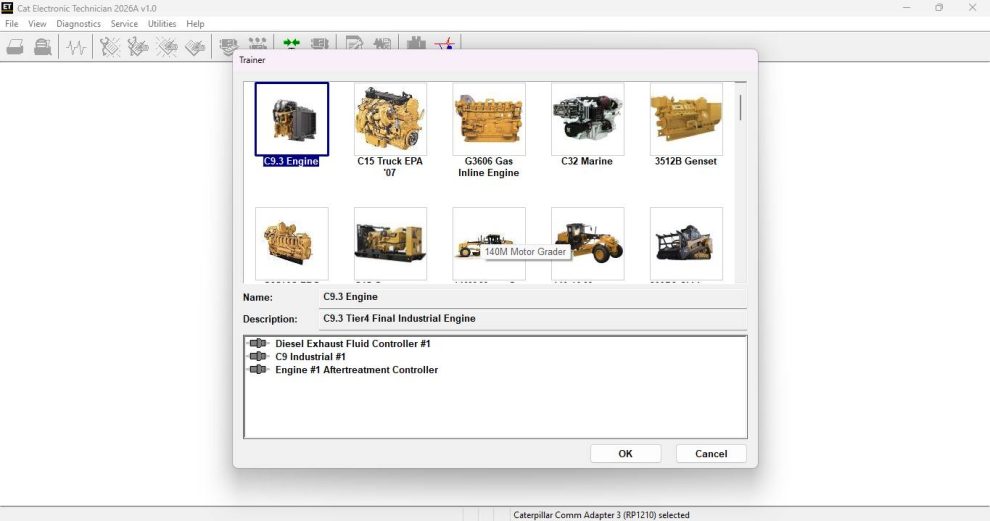Click the trainer list vertical scrollbar
The image size is (990, 521).
click(741, 182)
